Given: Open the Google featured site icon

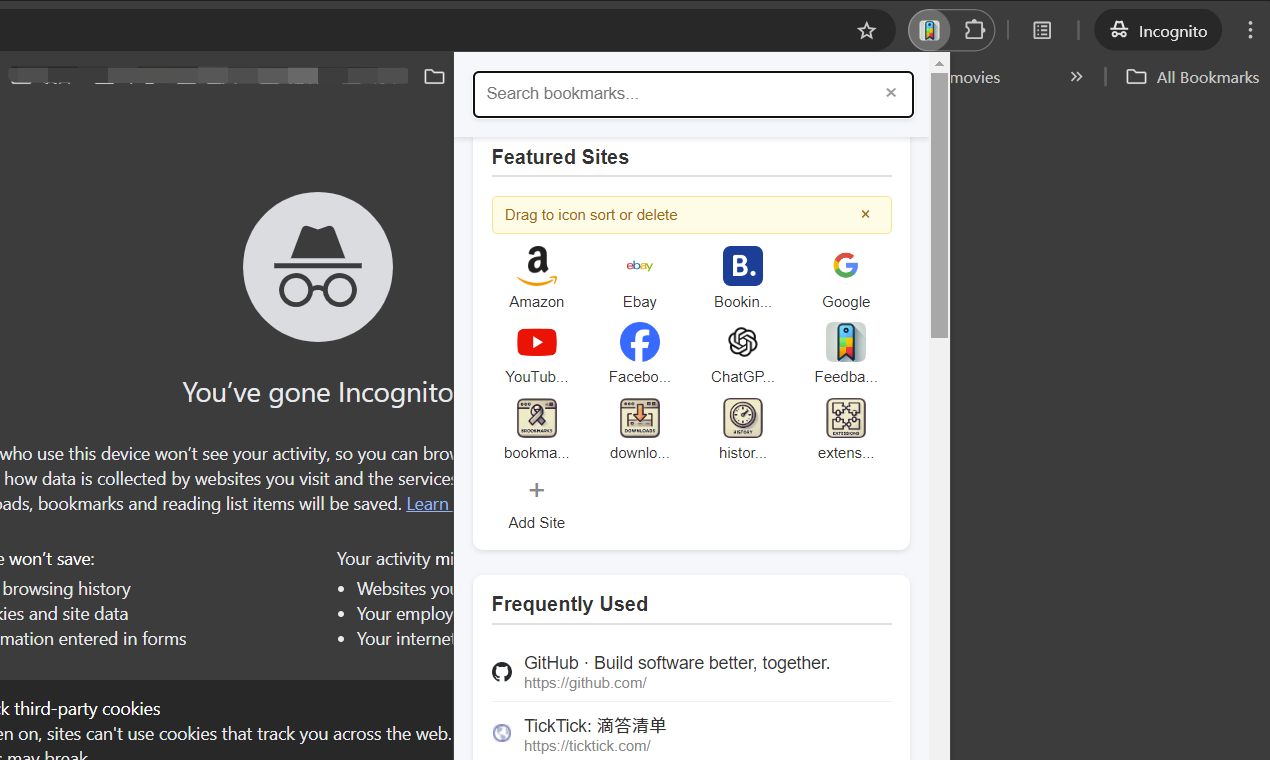Looking at the screenshot, I should pos(846,266).
